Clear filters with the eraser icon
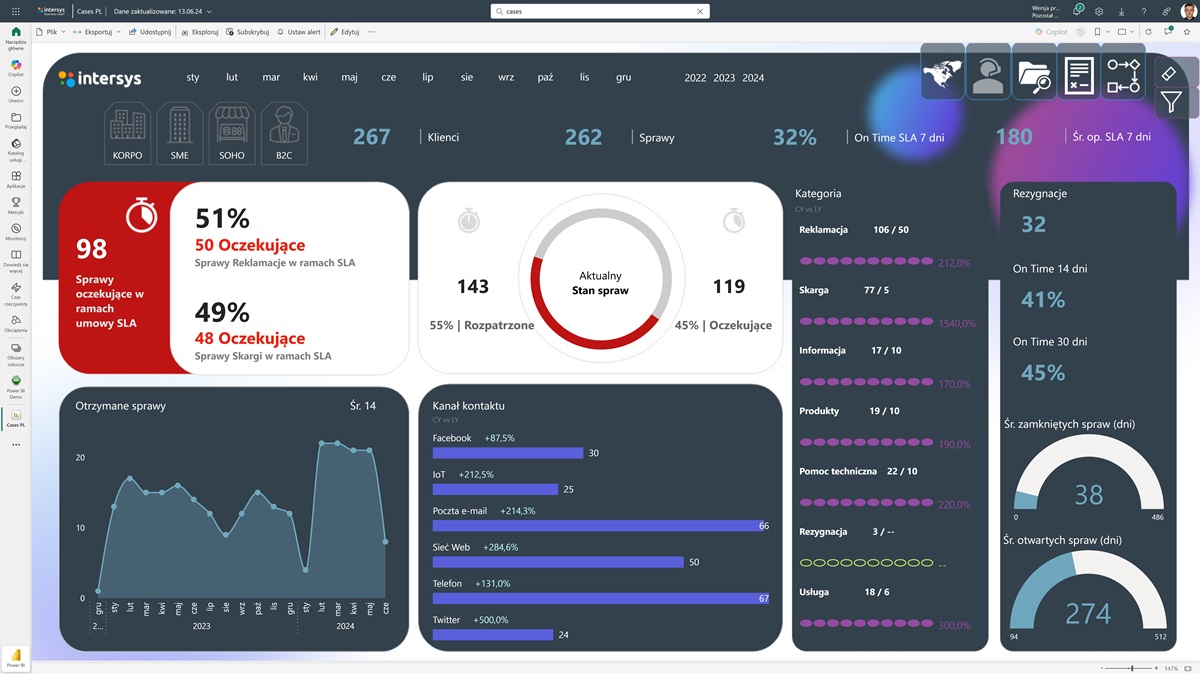 (1171, 72)
